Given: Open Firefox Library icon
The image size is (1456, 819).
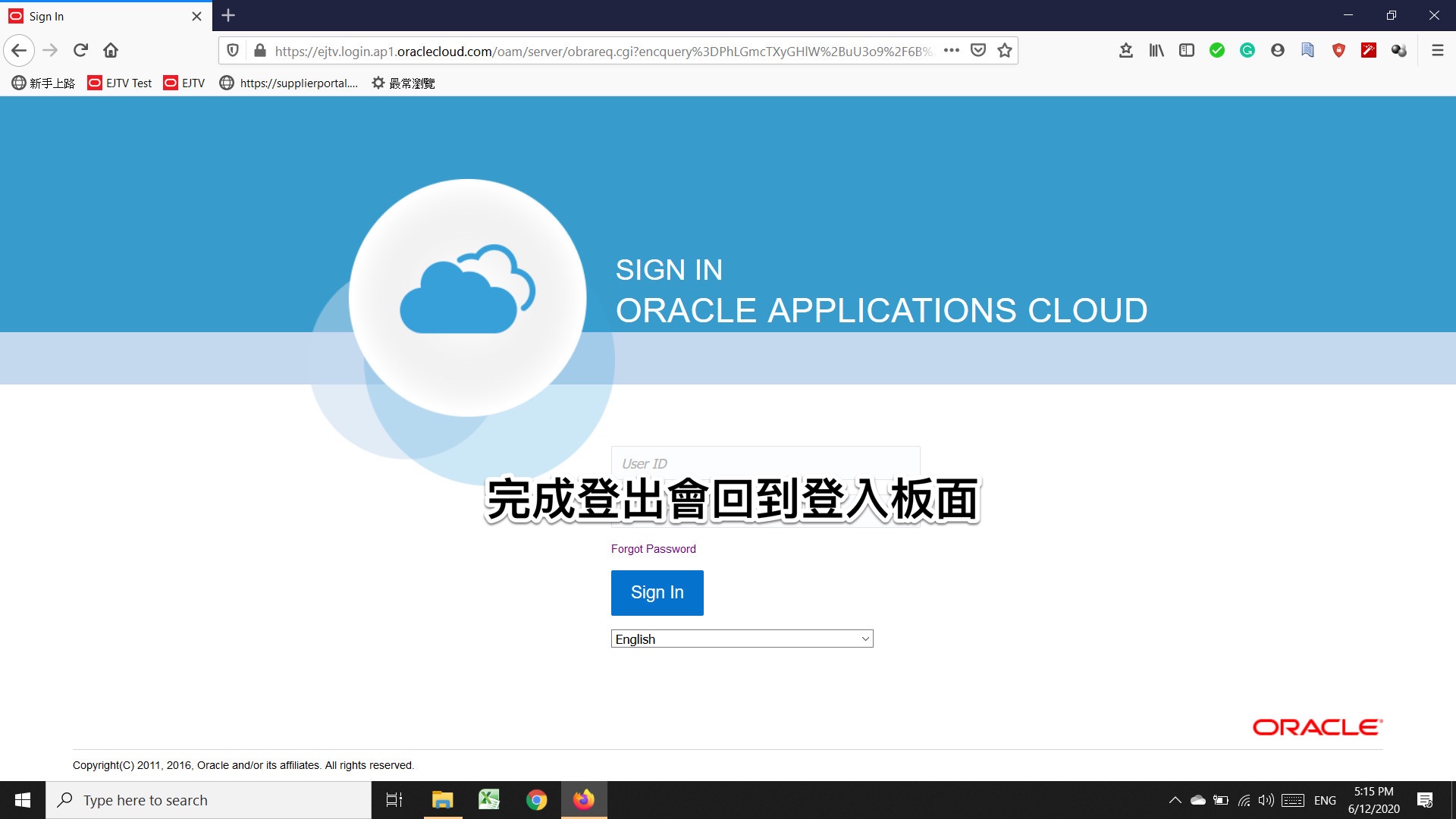Looking at the screenshot, I should 1156,51.
